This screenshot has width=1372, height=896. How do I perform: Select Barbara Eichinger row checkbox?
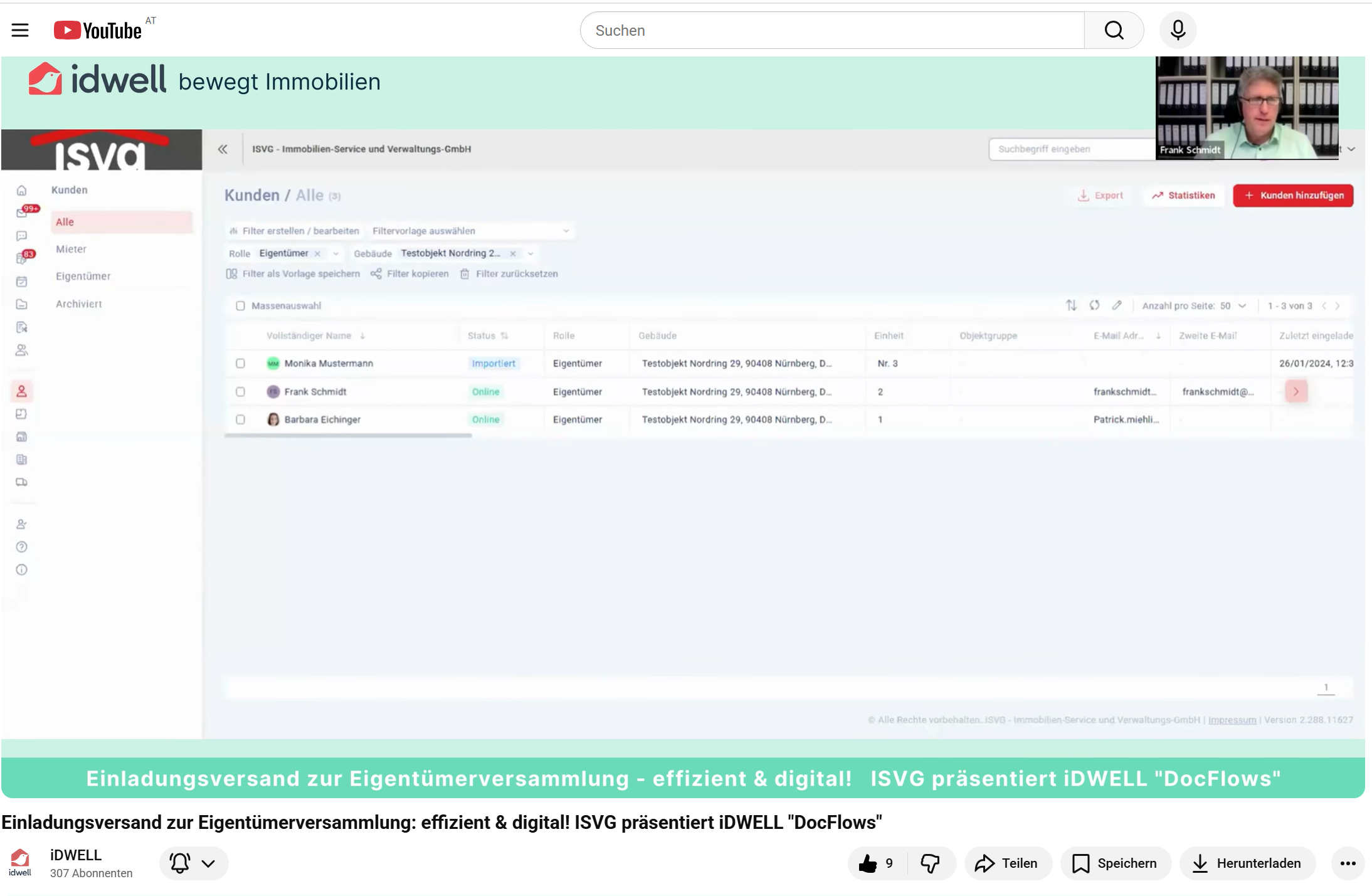coord(240,419)
